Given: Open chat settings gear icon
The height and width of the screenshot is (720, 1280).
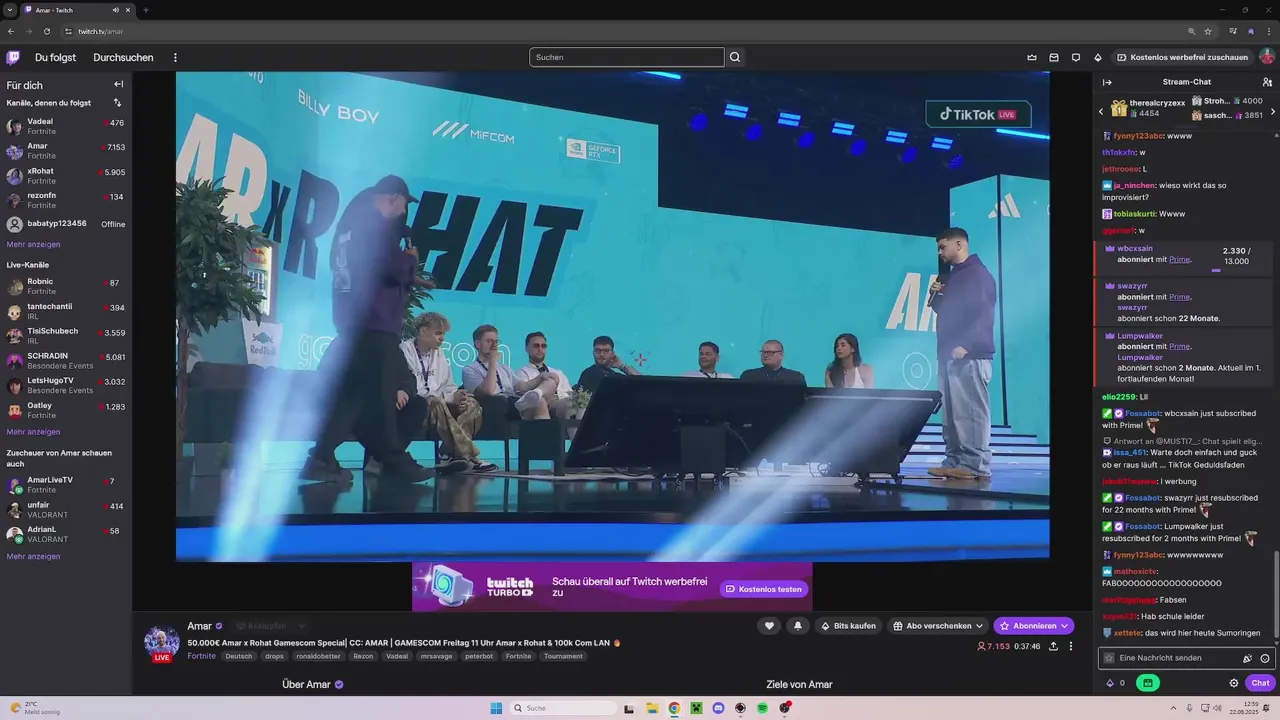Looking at the screenshot, I should coord(1234,683).
